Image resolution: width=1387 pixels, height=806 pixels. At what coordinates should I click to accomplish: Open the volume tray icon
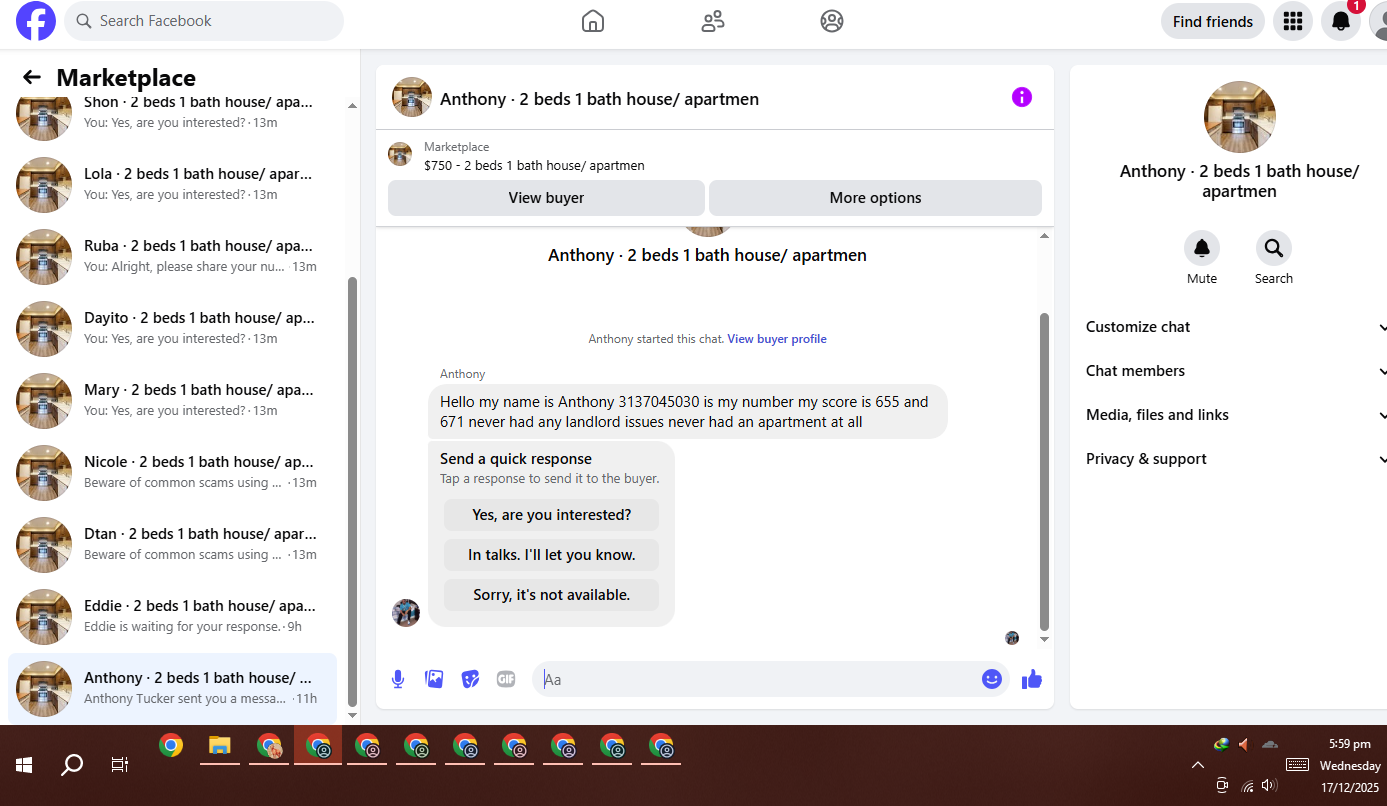coord(1270,785)
